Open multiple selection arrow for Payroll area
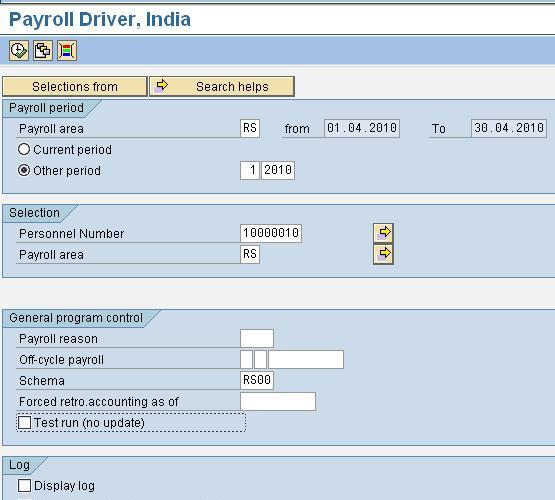Screen dimensions: 555x500 pos(383,254)
